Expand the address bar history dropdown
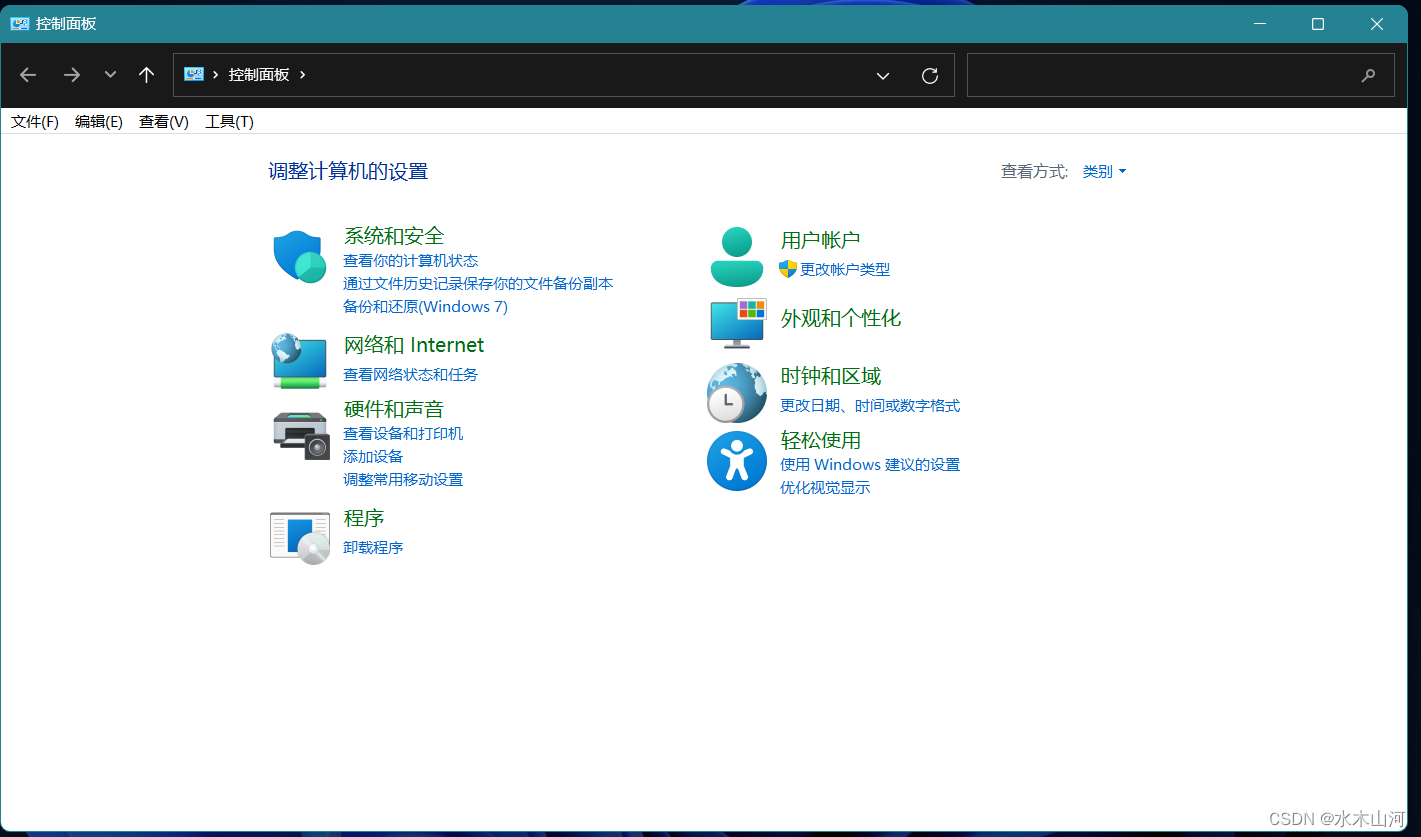1421x837 pixels. 883,75
